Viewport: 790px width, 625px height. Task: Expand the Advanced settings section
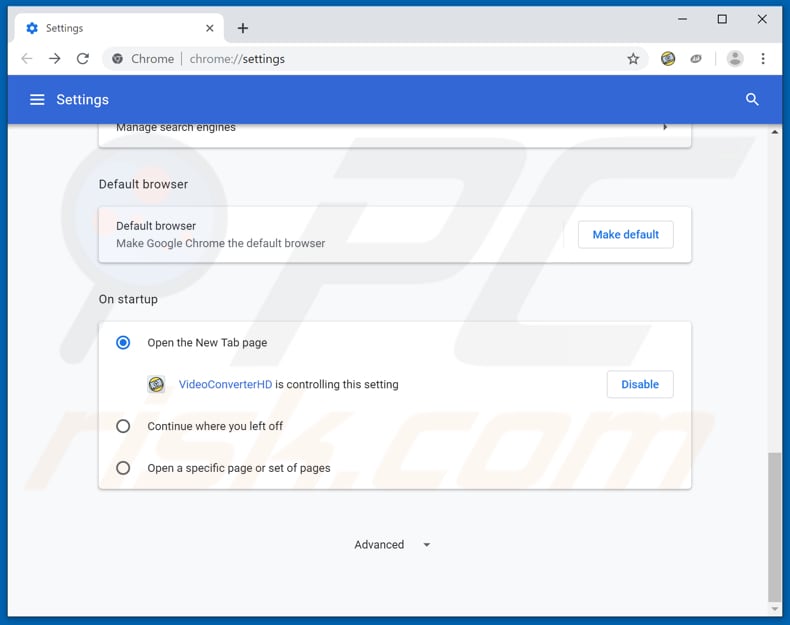[392, 545]
